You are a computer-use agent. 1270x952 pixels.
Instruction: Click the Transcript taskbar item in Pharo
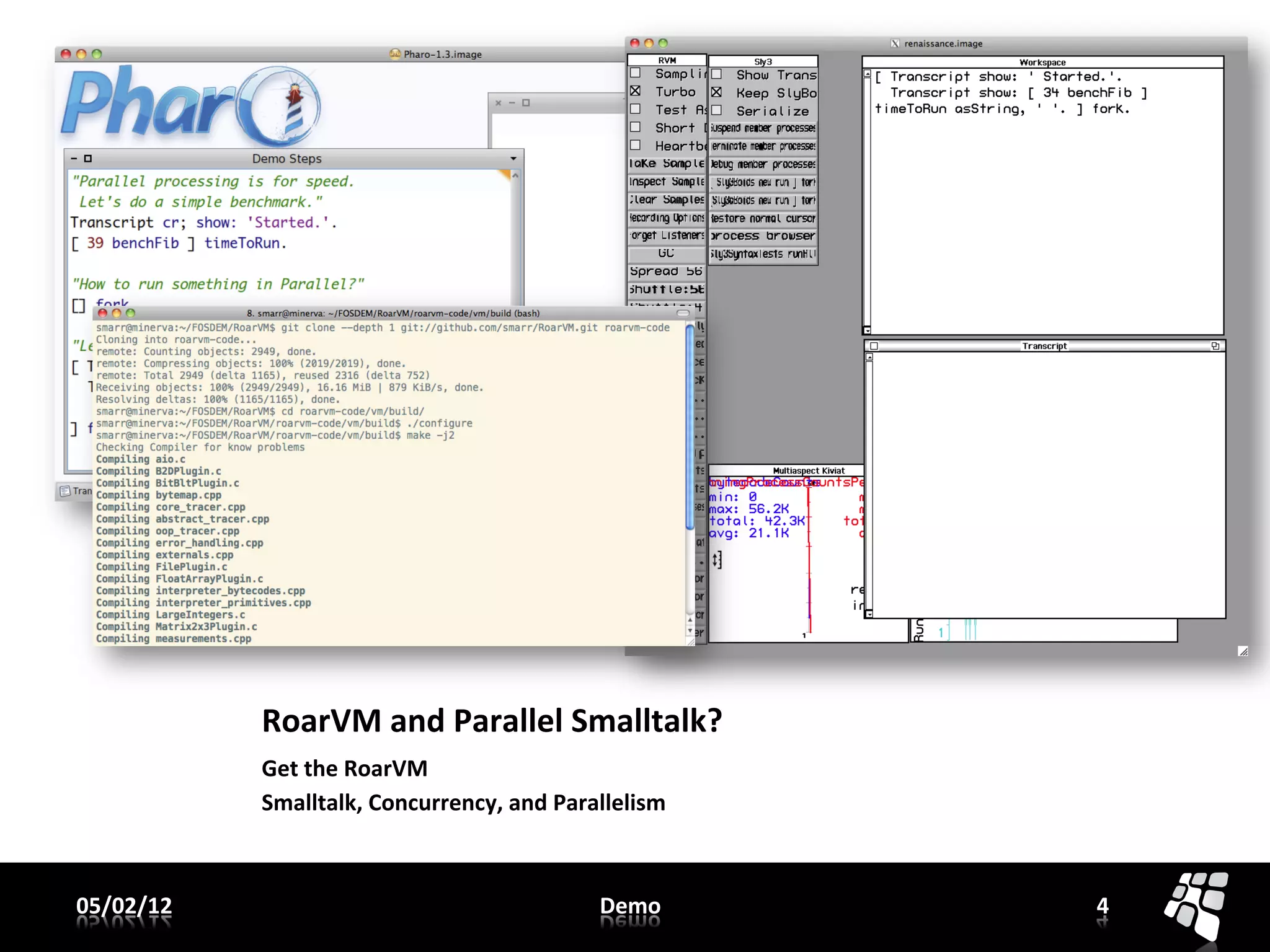pos(76,491)
